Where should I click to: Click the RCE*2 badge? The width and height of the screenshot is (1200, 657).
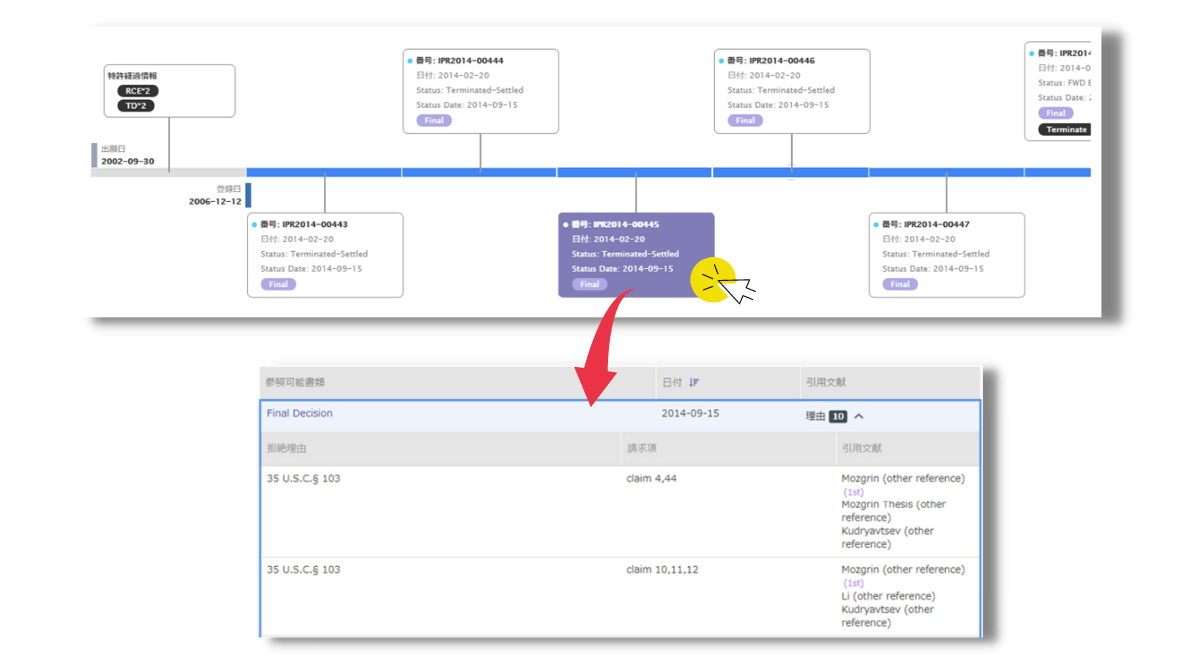[x=137, y=91]
